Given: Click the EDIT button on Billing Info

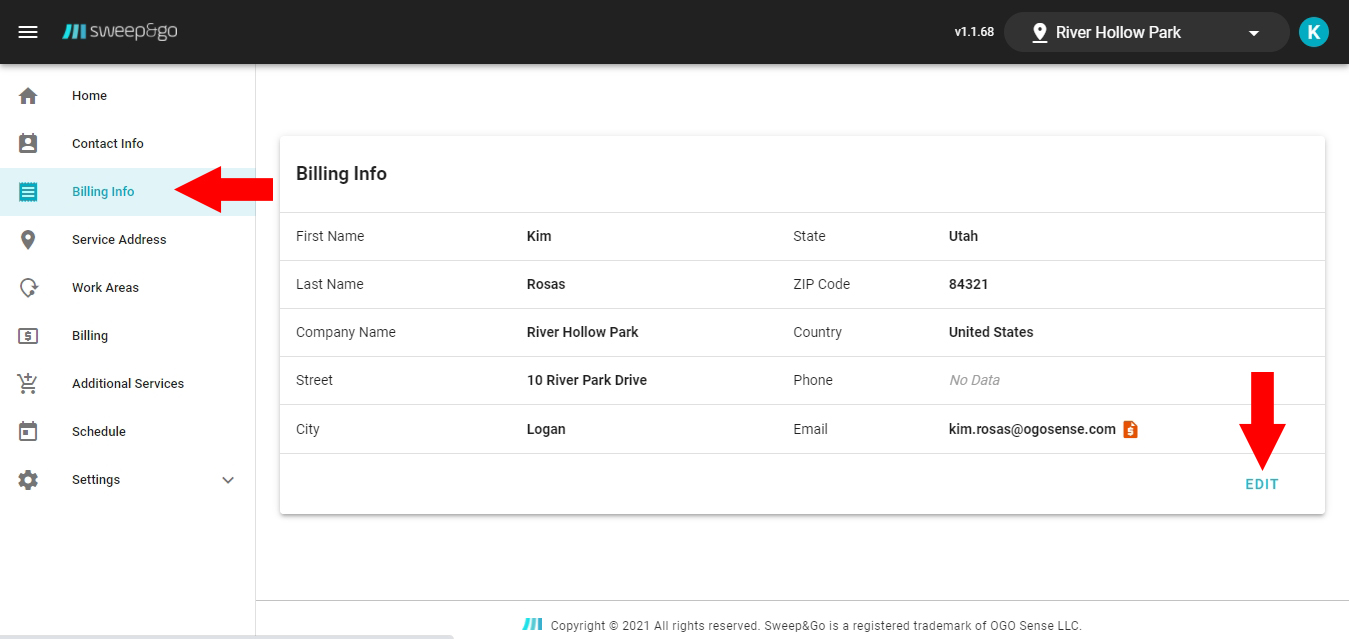Looking at the screenshot, I should tap(1261, 484).
